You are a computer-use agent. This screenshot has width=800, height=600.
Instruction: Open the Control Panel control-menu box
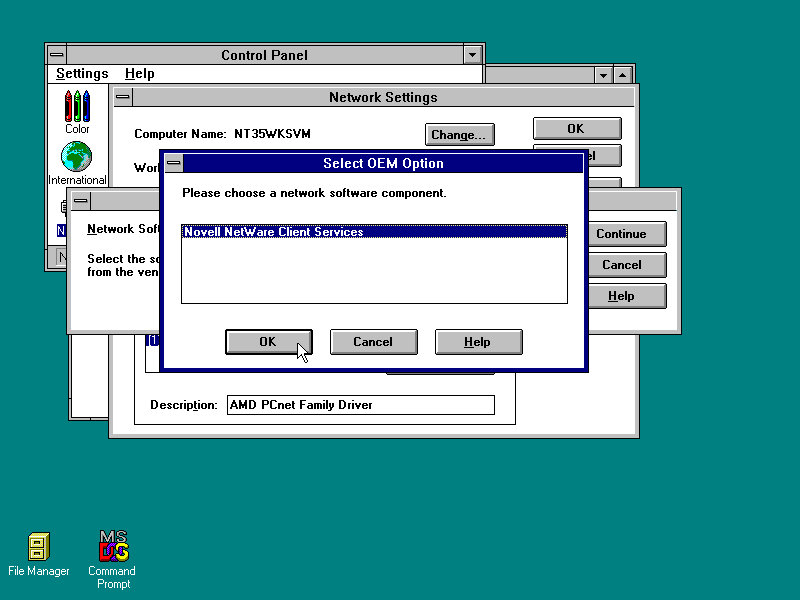57,55
